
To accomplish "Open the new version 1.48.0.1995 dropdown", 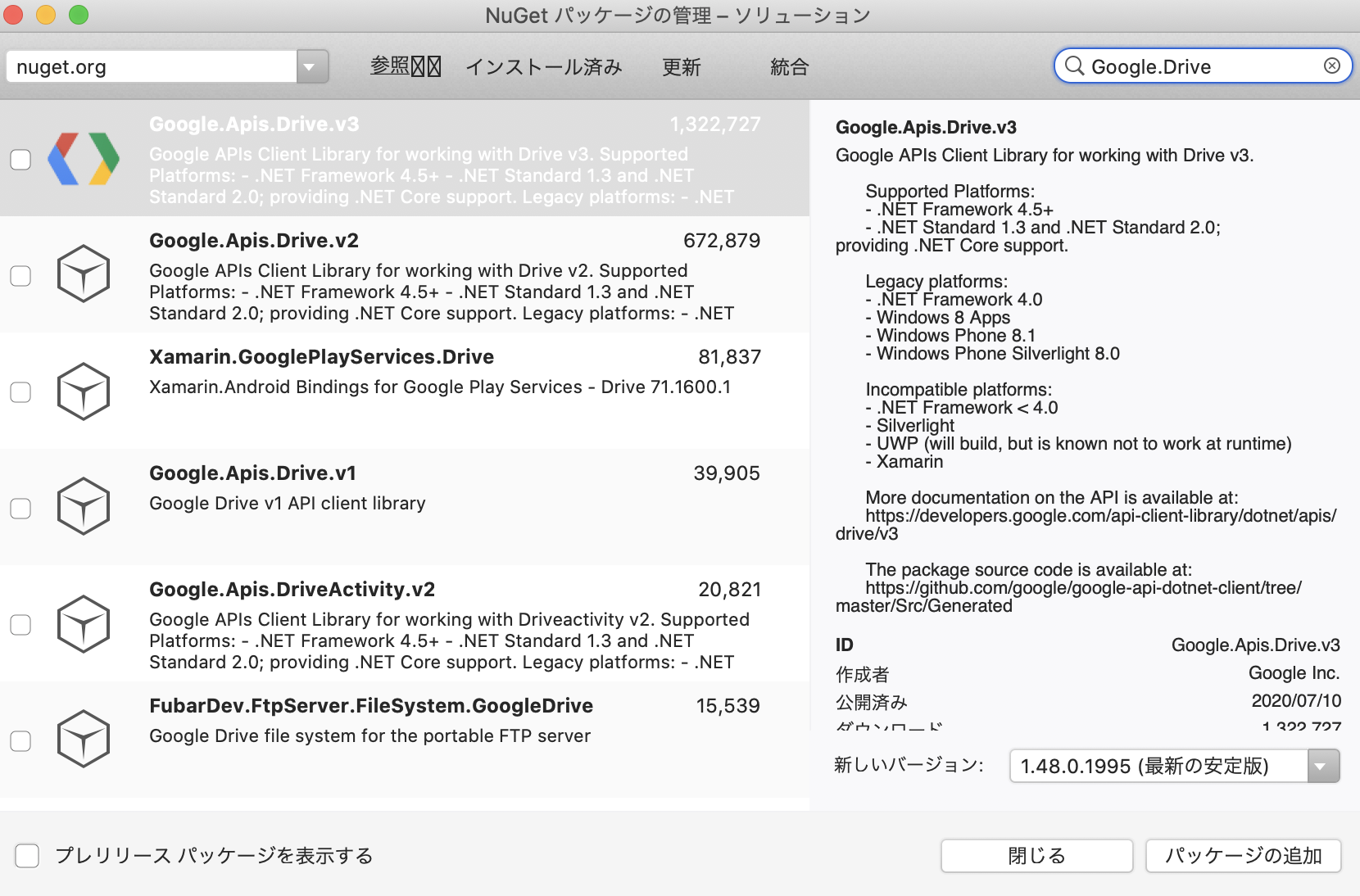I will coord(1323,766).
